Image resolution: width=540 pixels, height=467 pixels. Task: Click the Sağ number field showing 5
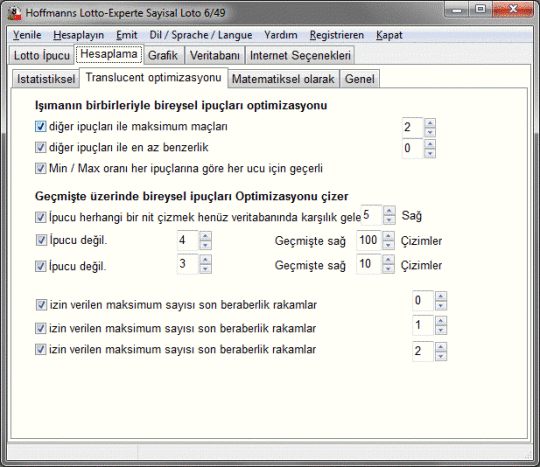(372, 215)
